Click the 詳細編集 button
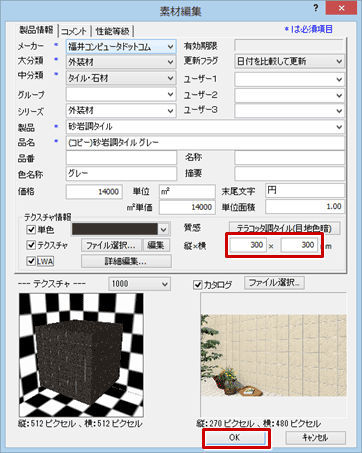This screenshot has height=453, width=362. (x=126, y=261)
